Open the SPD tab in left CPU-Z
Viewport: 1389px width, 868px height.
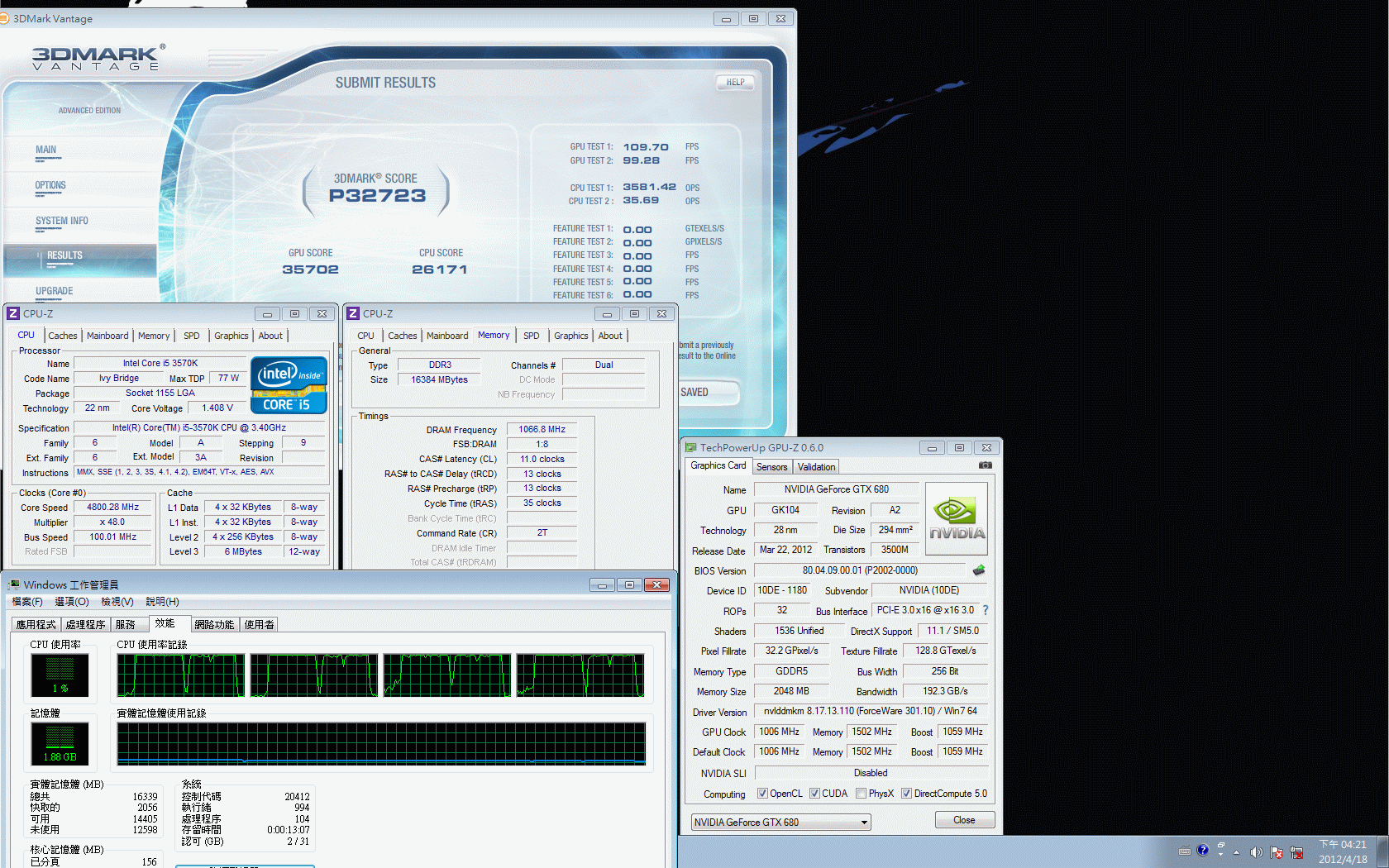(192, 336)
